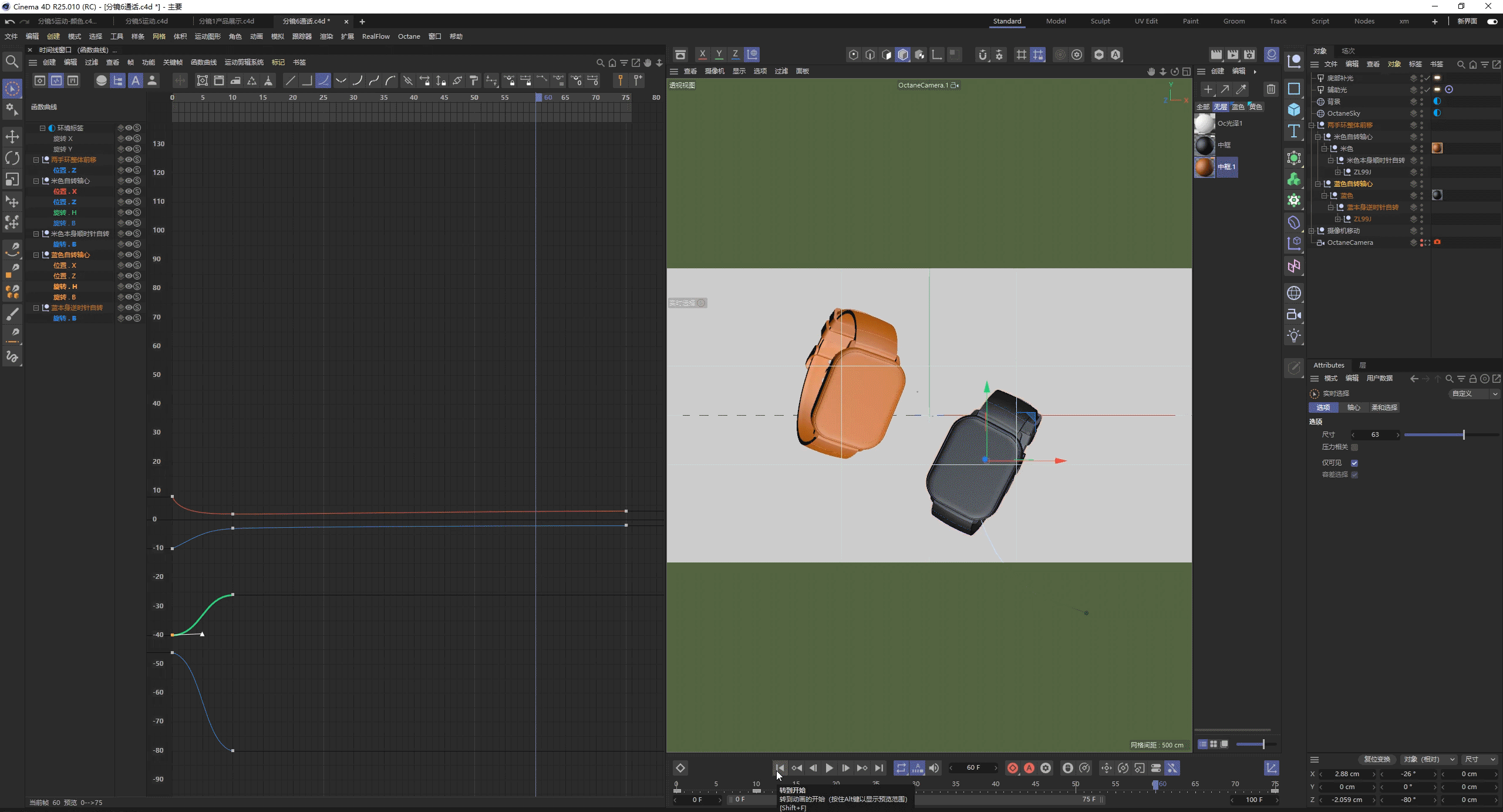This screenshot has height=812, width=1503.
Task: Click the Light object icon
Action: click(x=1294, y=336)
